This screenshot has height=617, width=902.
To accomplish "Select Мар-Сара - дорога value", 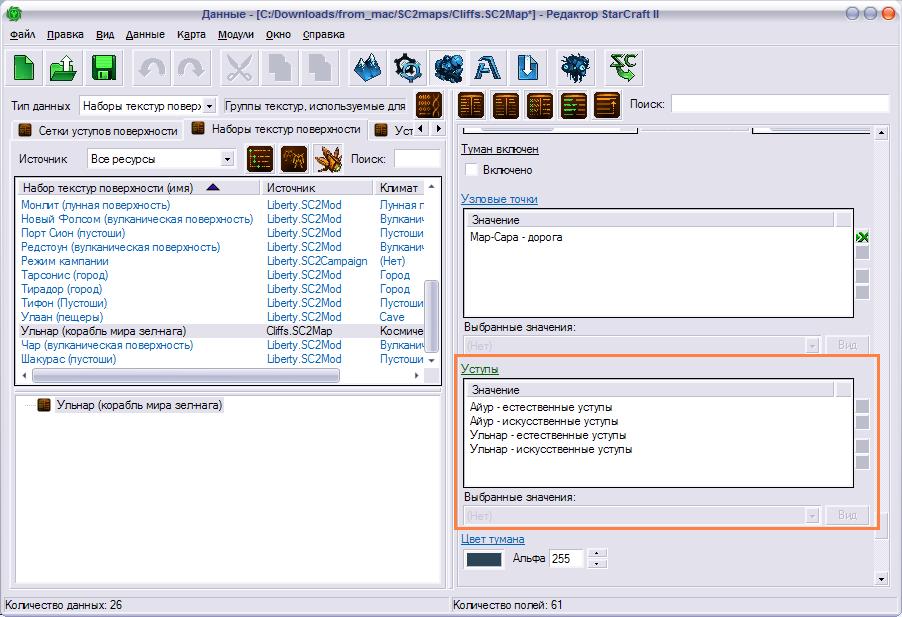I will [516, 237].
